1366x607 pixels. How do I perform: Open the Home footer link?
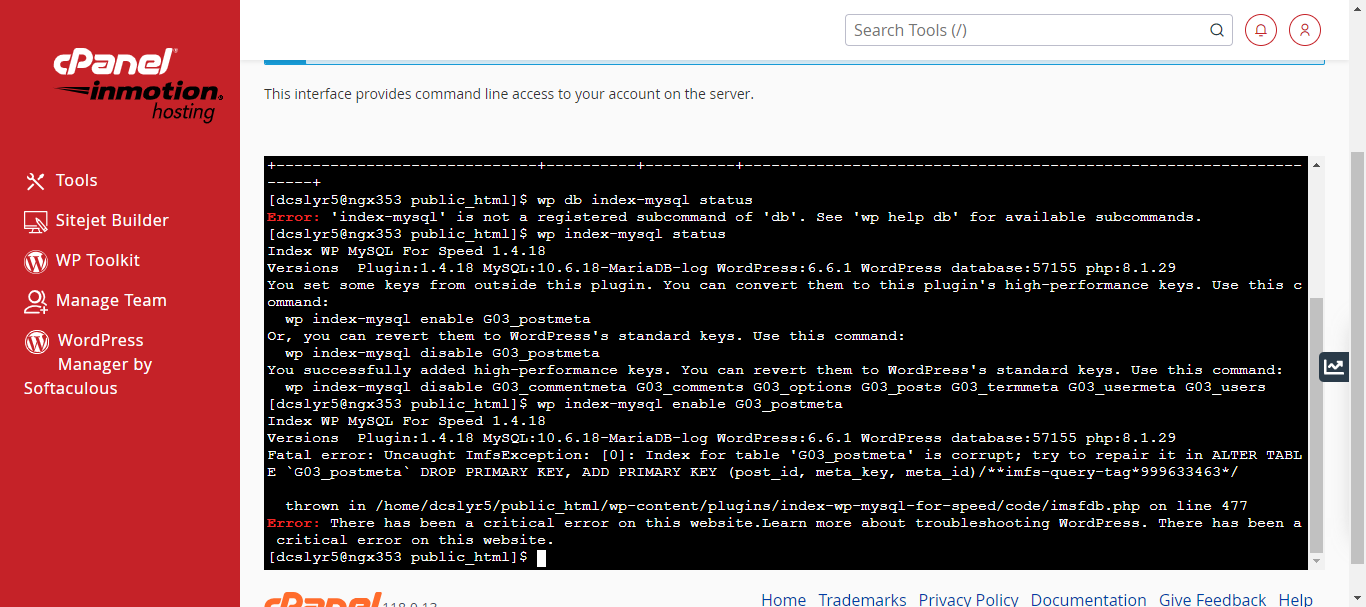[x=783, y=599]
